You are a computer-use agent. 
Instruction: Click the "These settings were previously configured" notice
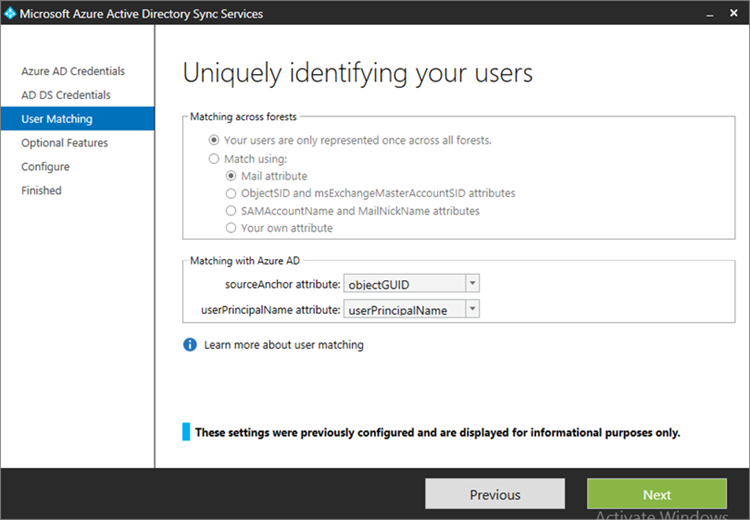437,432
